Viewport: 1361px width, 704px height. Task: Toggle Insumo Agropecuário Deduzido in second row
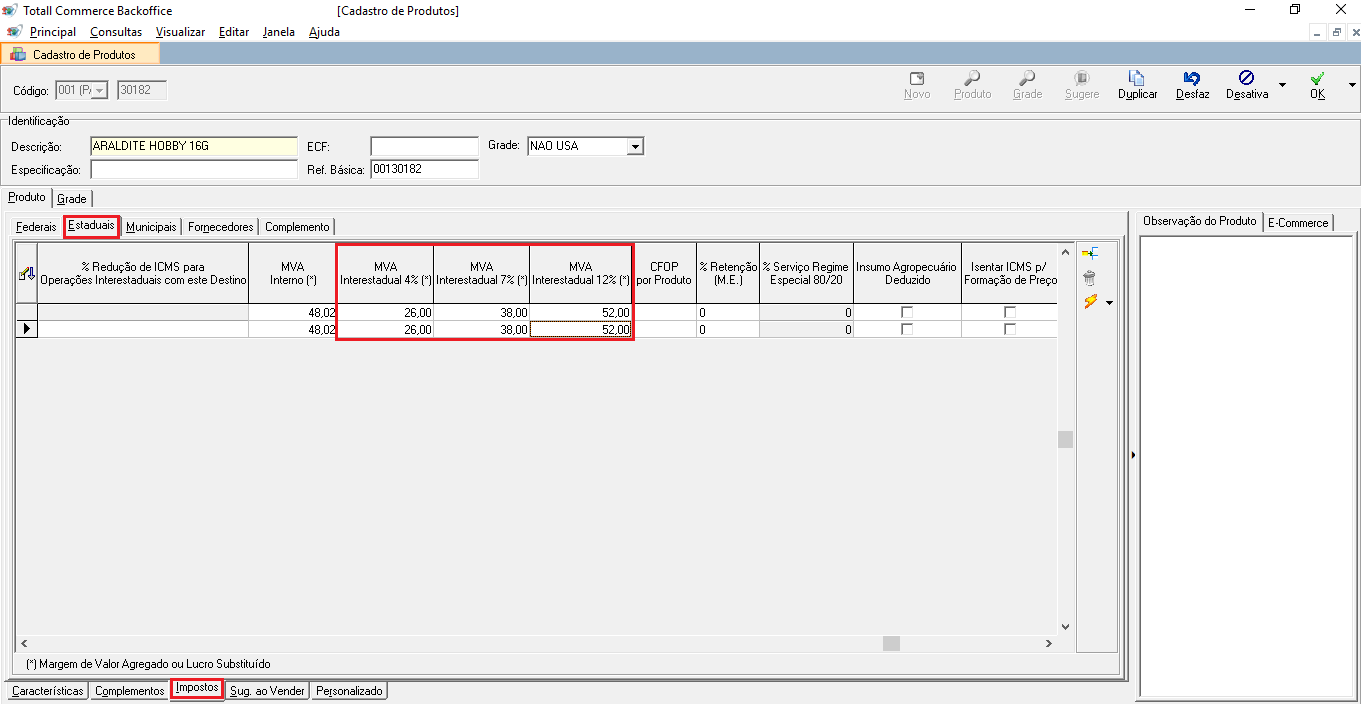click(x=907, y=329)
